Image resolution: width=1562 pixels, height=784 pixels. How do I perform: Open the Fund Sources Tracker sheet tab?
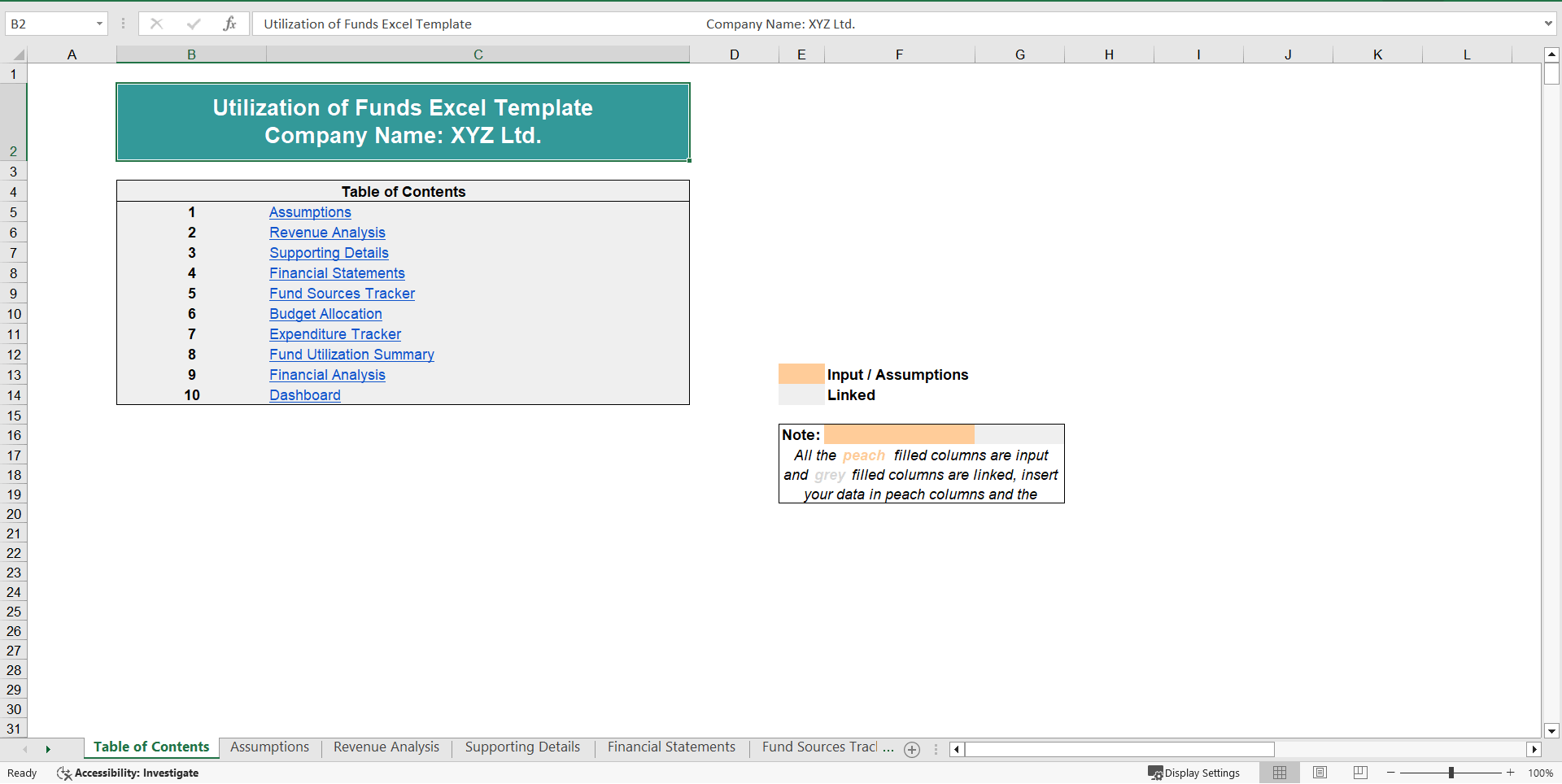(822, 747)
